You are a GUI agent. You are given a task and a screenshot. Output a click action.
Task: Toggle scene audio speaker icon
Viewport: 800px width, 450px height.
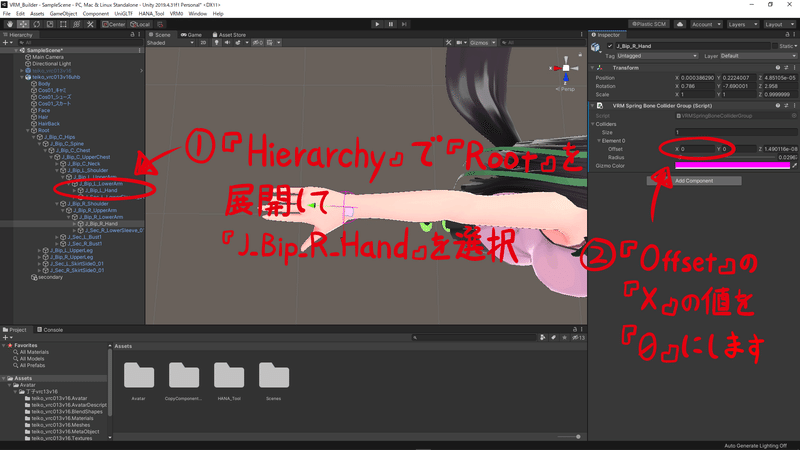[227, 43]
